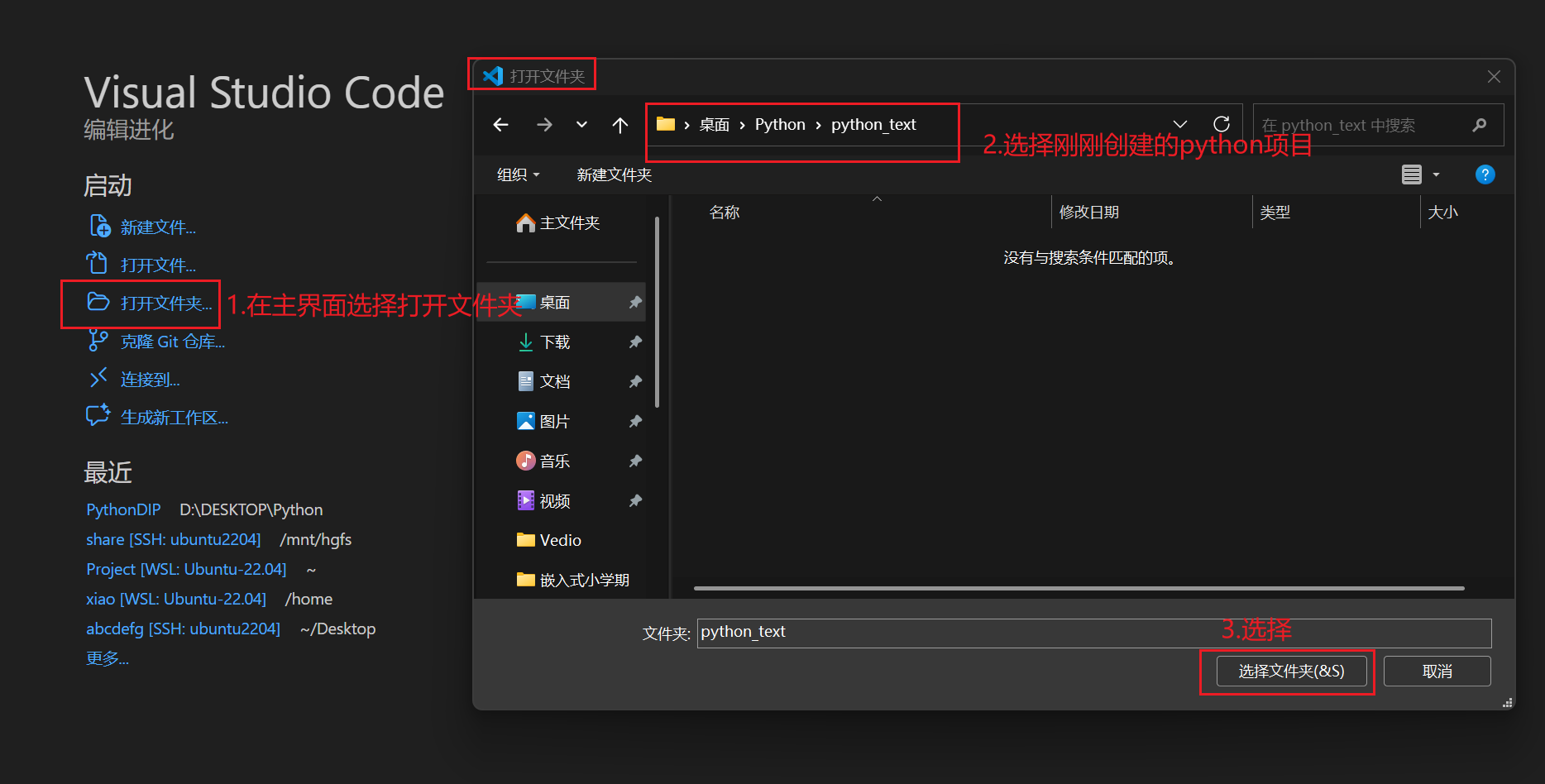Click the search magnifier icon
Viewport: 1545px width, 784px height.
(x=1479, y=125)
